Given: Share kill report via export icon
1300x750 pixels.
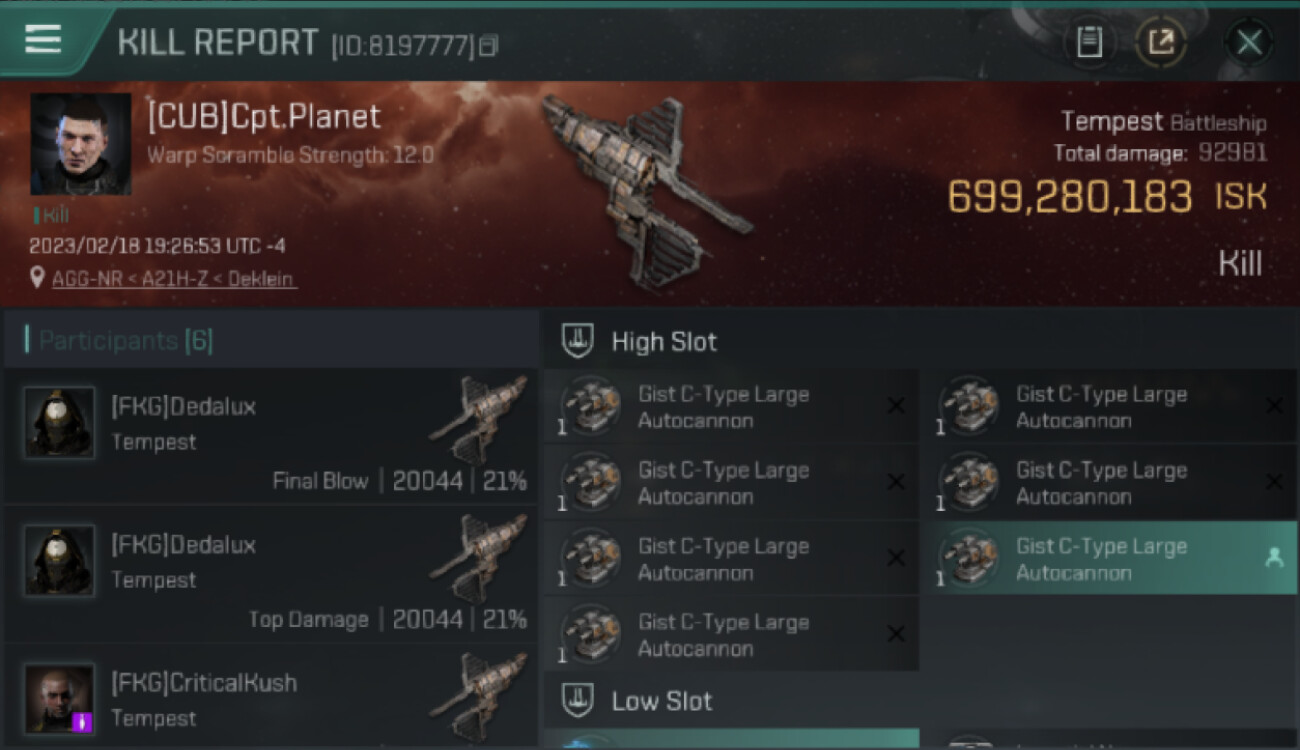Looking at the screenshot, I should coord(1161,42).
